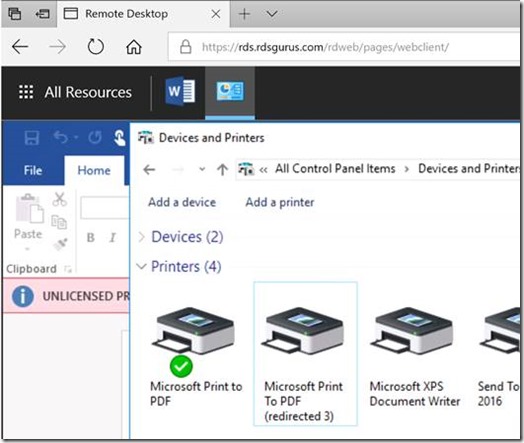Select the Microsoft Print to PDF printer

[x=196, y=356]
